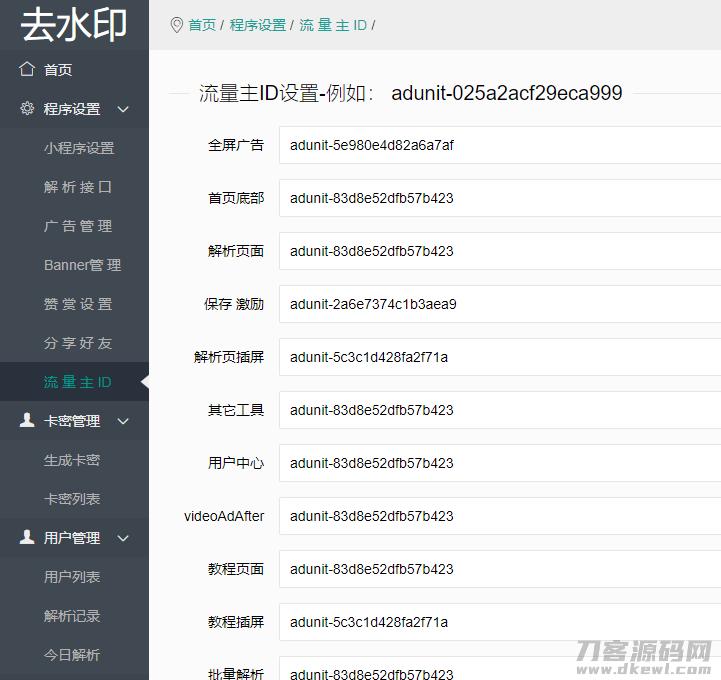The height and width of the screenshot is (680, 721).
Task: Select the 解析页插屏 input box
Action: 500,357
